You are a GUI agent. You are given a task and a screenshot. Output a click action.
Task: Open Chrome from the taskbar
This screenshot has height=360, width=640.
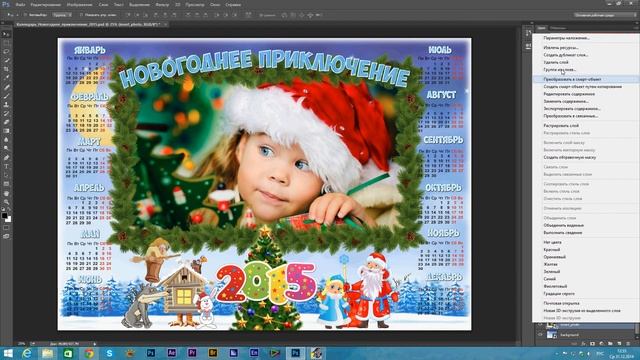pos(89,353)
